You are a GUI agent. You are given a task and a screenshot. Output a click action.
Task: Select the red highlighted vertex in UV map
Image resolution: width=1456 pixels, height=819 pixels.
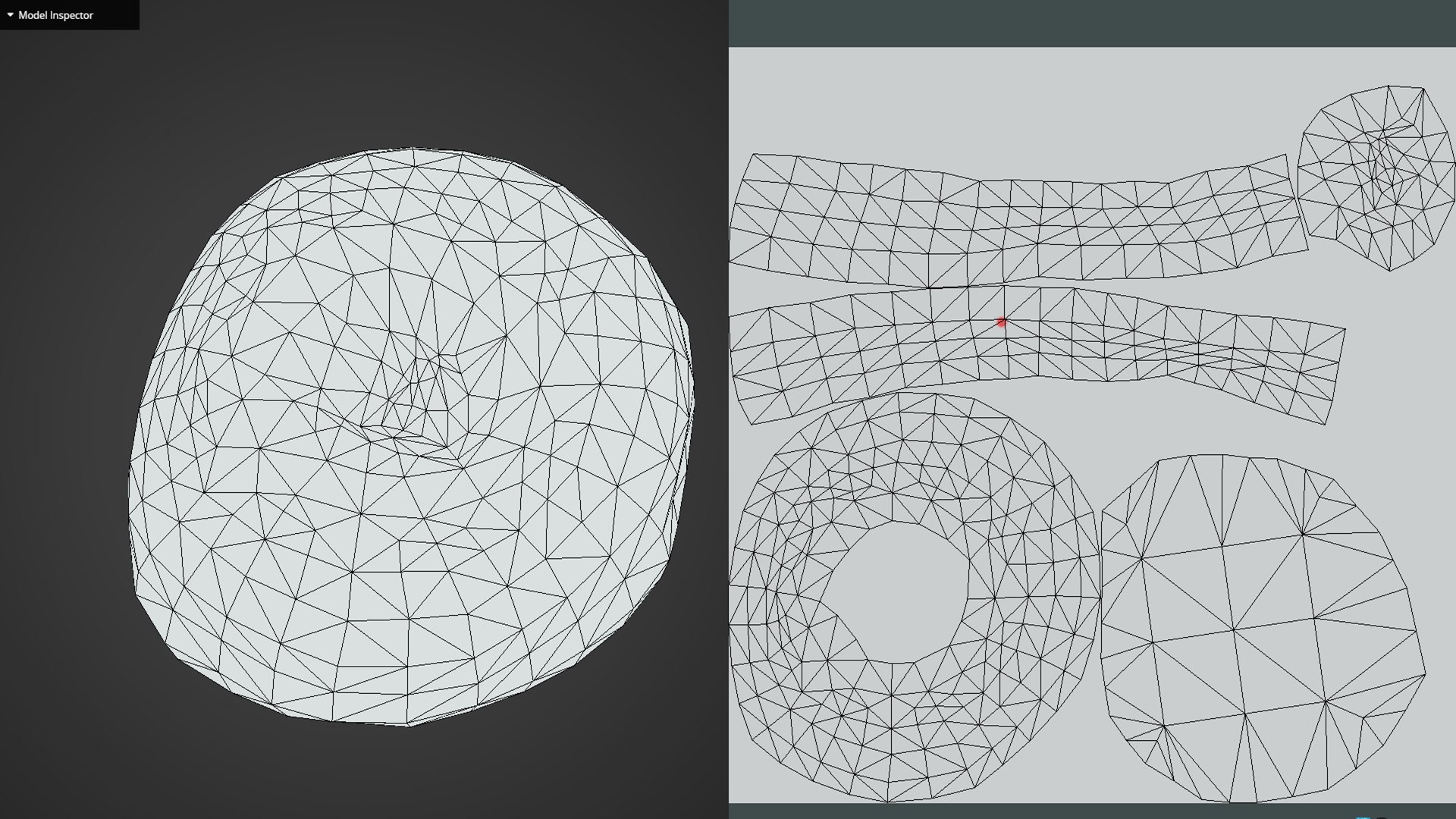[x=1001, y=323]
